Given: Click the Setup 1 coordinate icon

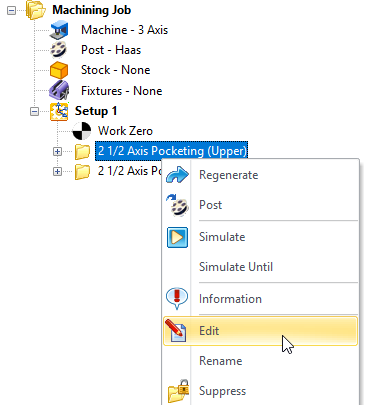Looking at the screenshot, I should (59, 111).
